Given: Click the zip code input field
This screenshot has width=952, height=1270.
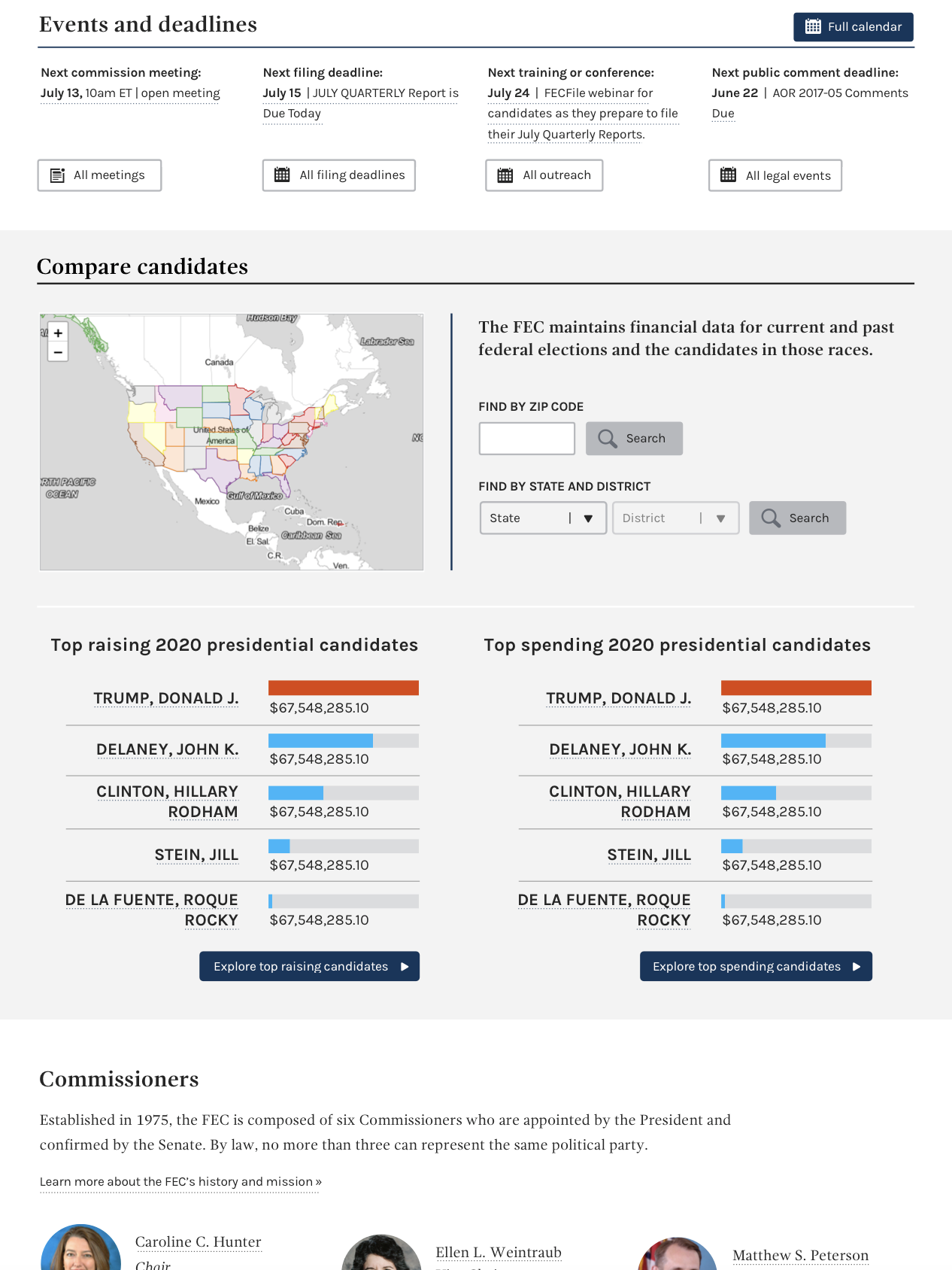Looking at the screenshot, I should pos(527,439).
